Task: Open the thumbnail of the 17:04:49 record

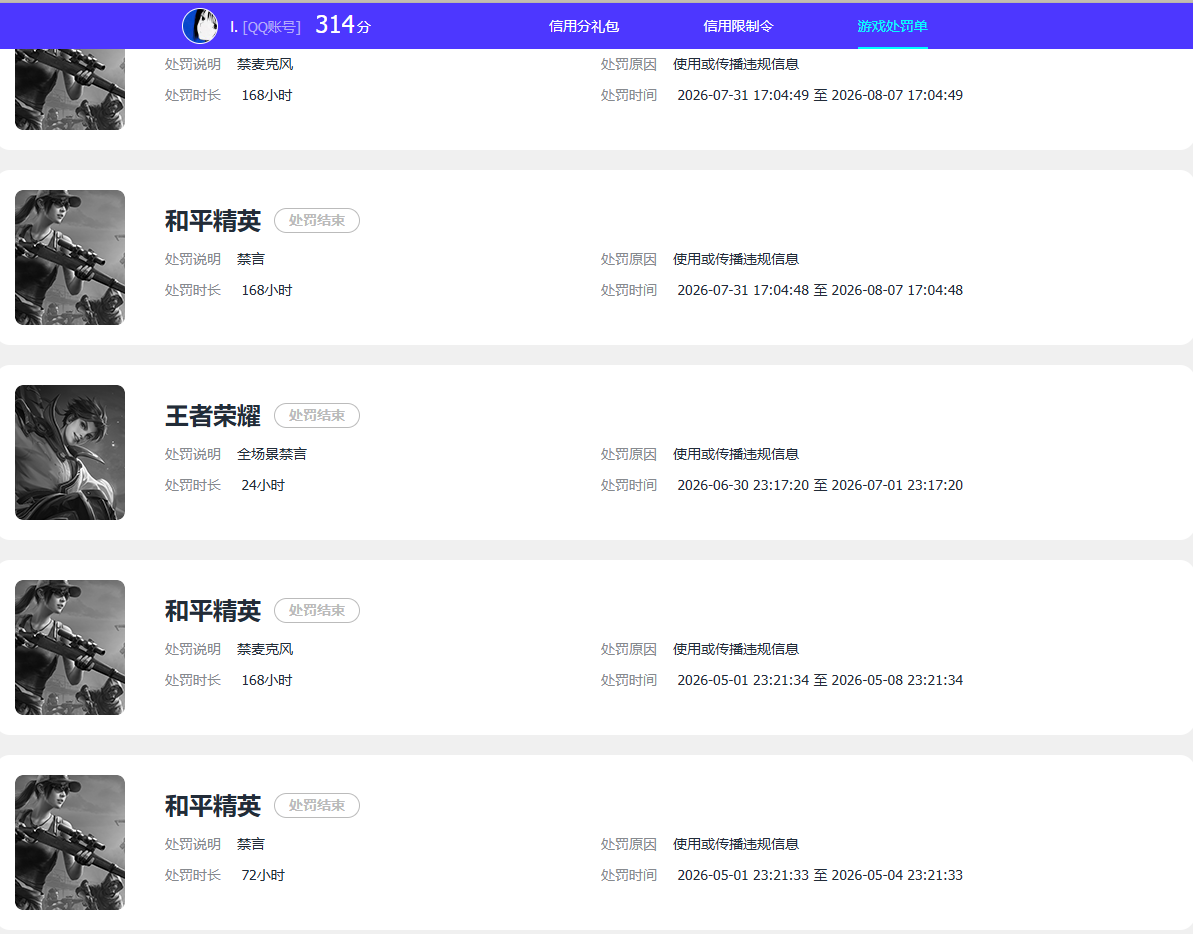Action: pos(70,90)
